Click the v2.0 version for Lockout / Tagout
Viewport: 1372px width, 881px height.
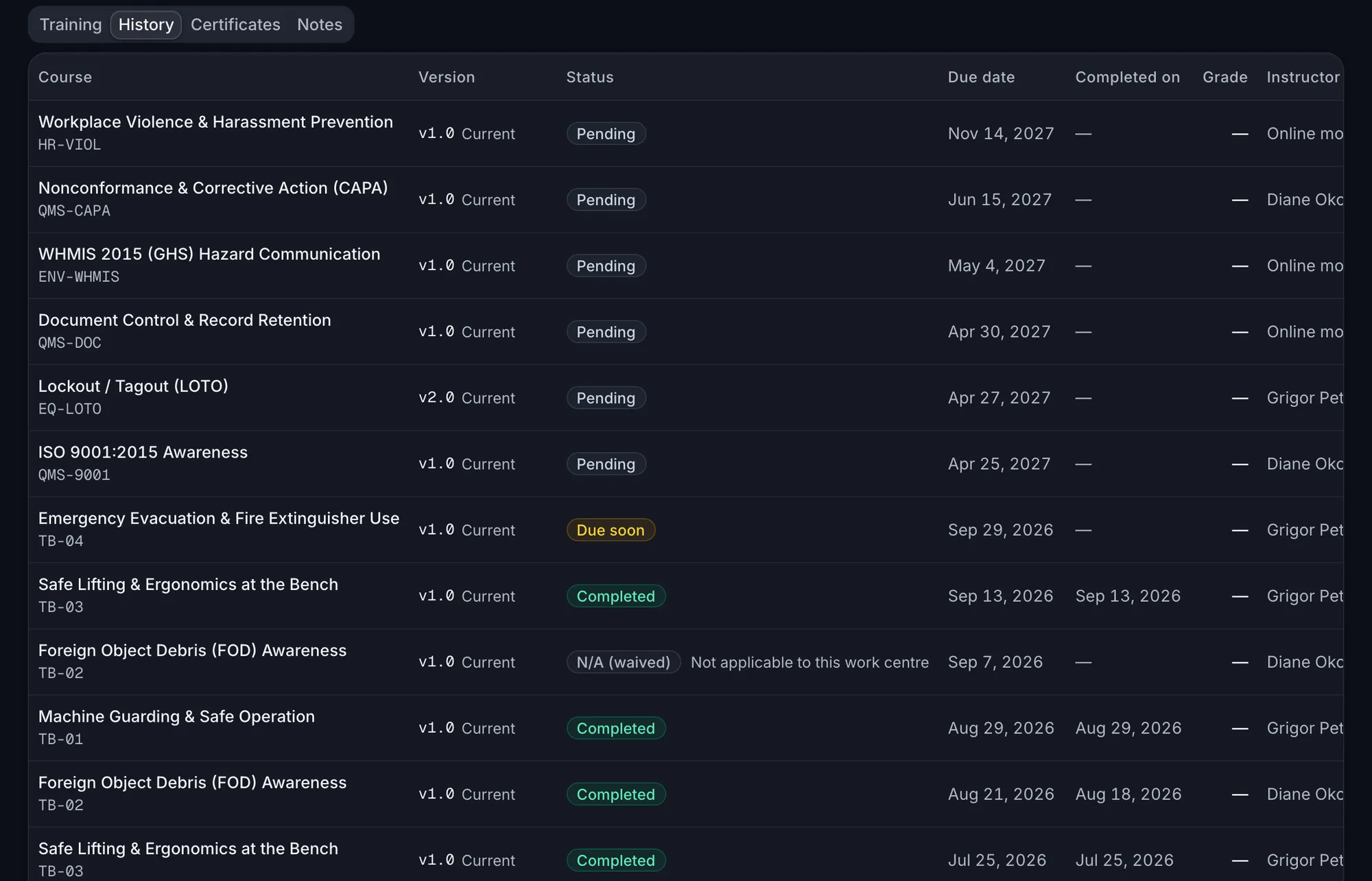(x=436, y=398)
